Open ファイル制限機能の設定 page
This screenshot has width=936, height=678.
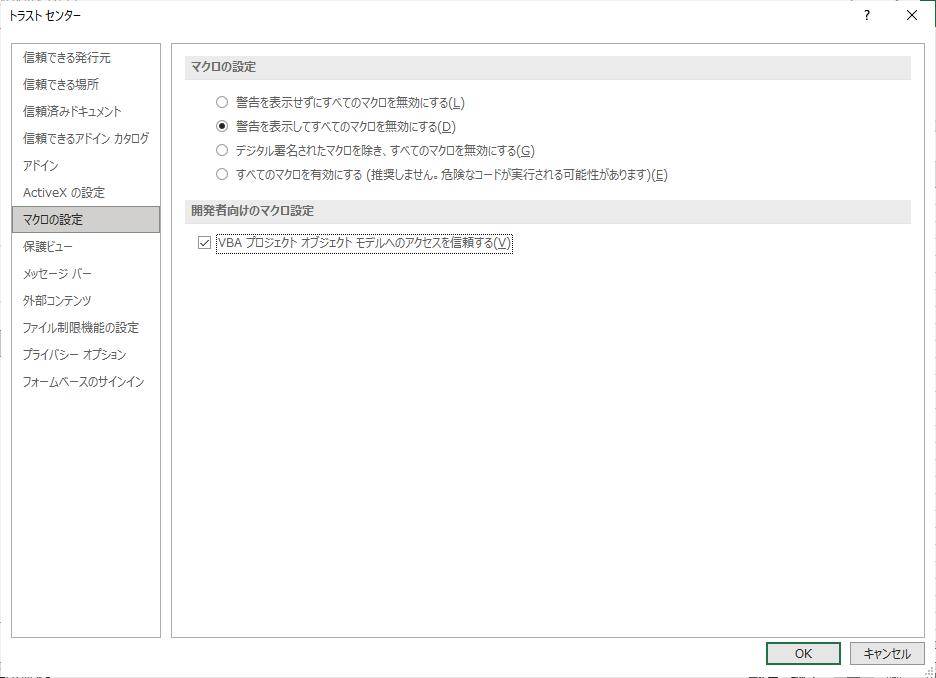79,327
